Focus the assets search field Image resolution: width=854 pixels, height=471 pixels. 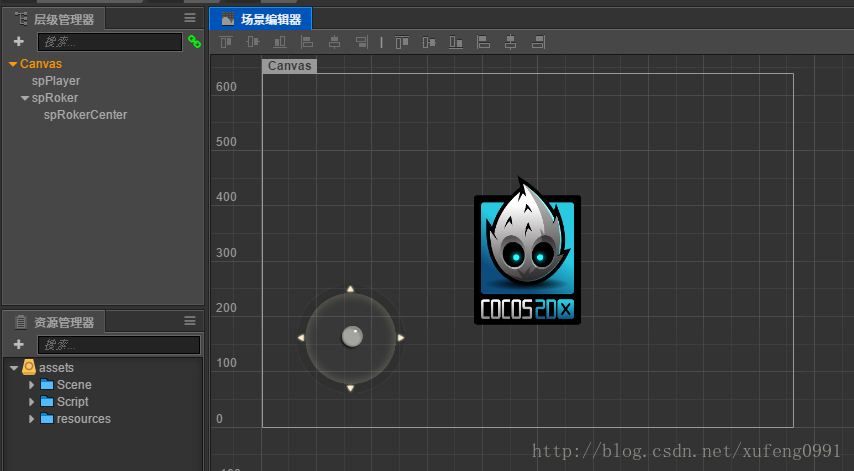coord(119,345)
